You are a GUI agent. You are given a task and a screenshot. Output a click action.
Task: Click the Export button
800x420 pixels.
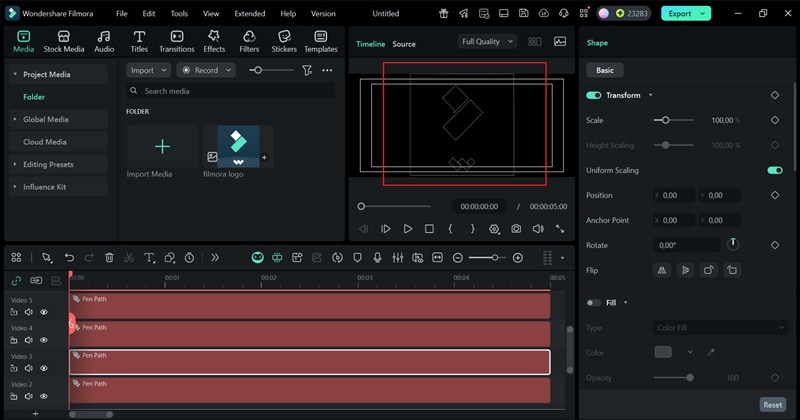(680, 13)
